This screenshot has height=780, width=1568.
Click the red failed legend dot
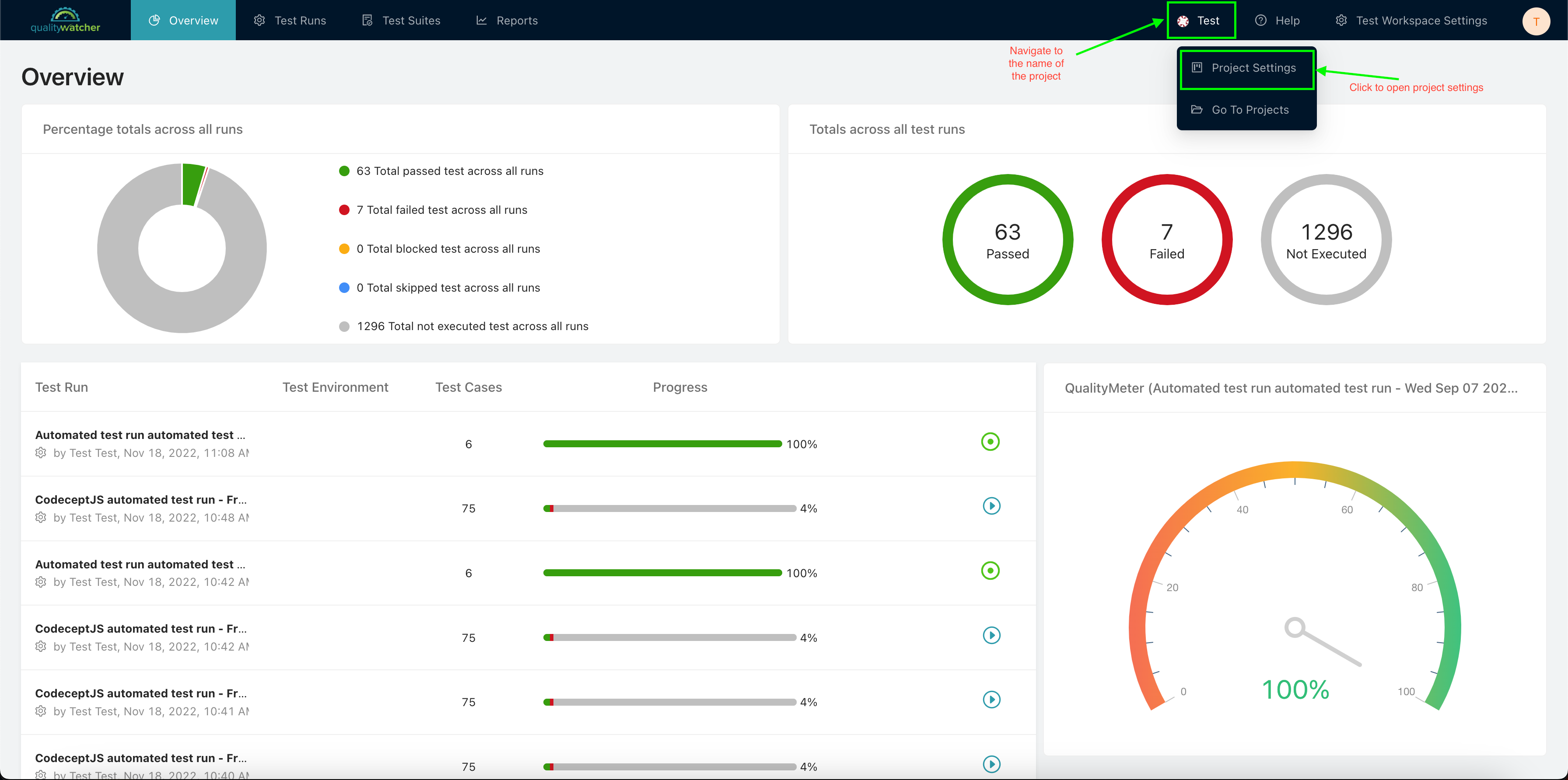point(344,210)
